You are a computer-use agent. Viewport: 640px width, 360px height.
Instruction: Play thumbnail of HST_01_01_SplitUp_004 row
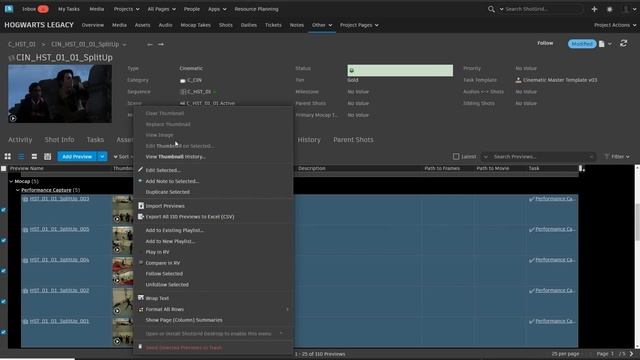117,280
